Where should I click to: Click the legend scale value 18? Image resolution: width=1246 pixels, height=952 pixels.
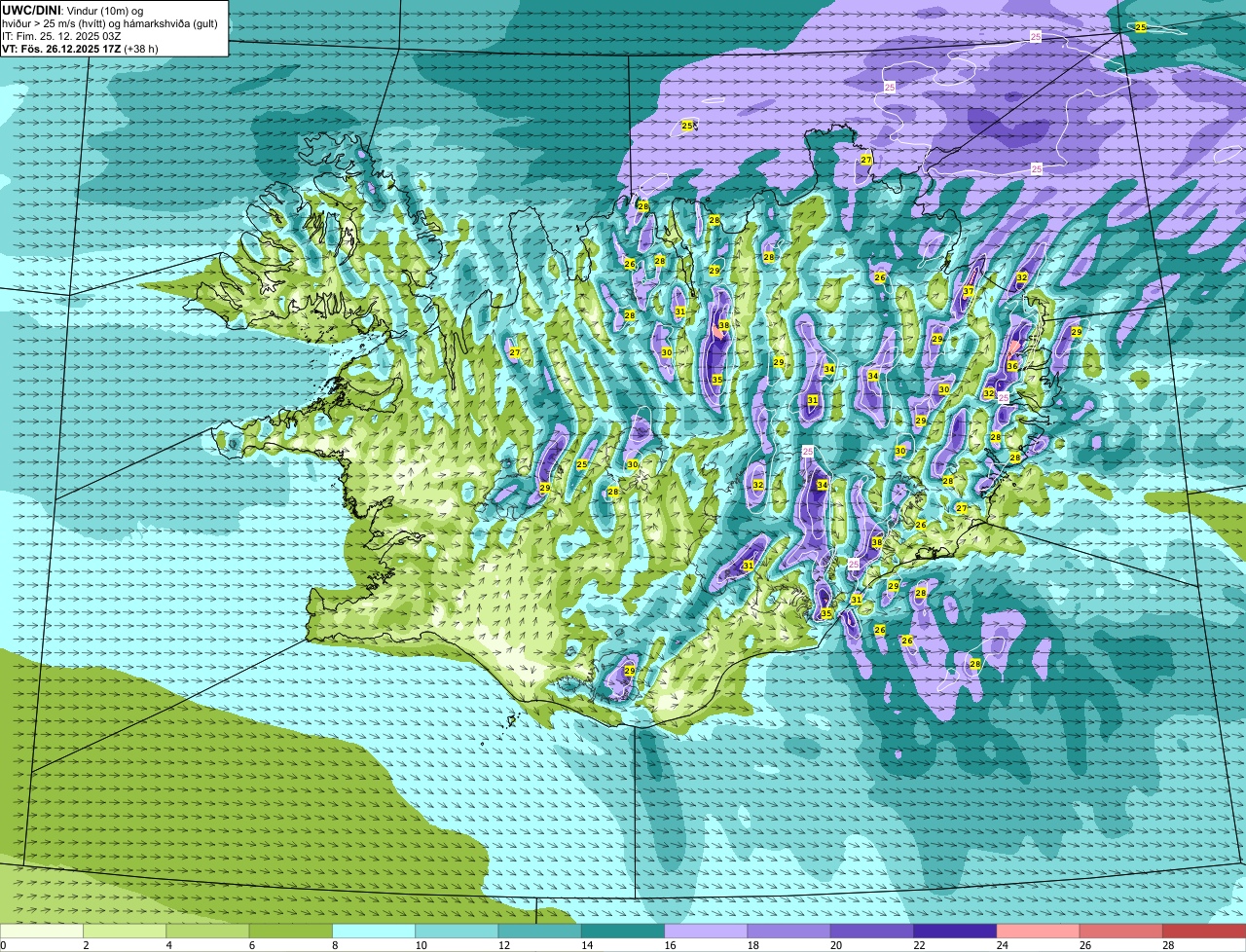[752, 945]
